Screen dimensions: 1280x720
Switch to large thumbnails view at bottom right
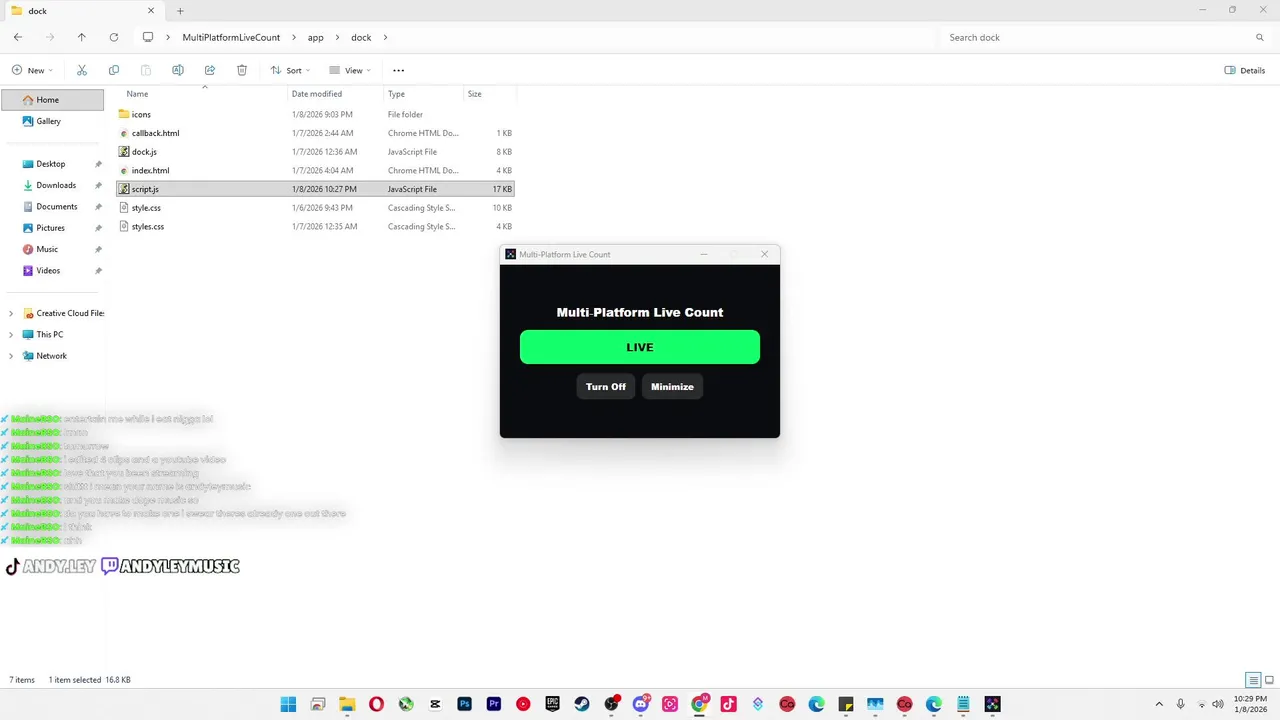[x=1268, y=680]
